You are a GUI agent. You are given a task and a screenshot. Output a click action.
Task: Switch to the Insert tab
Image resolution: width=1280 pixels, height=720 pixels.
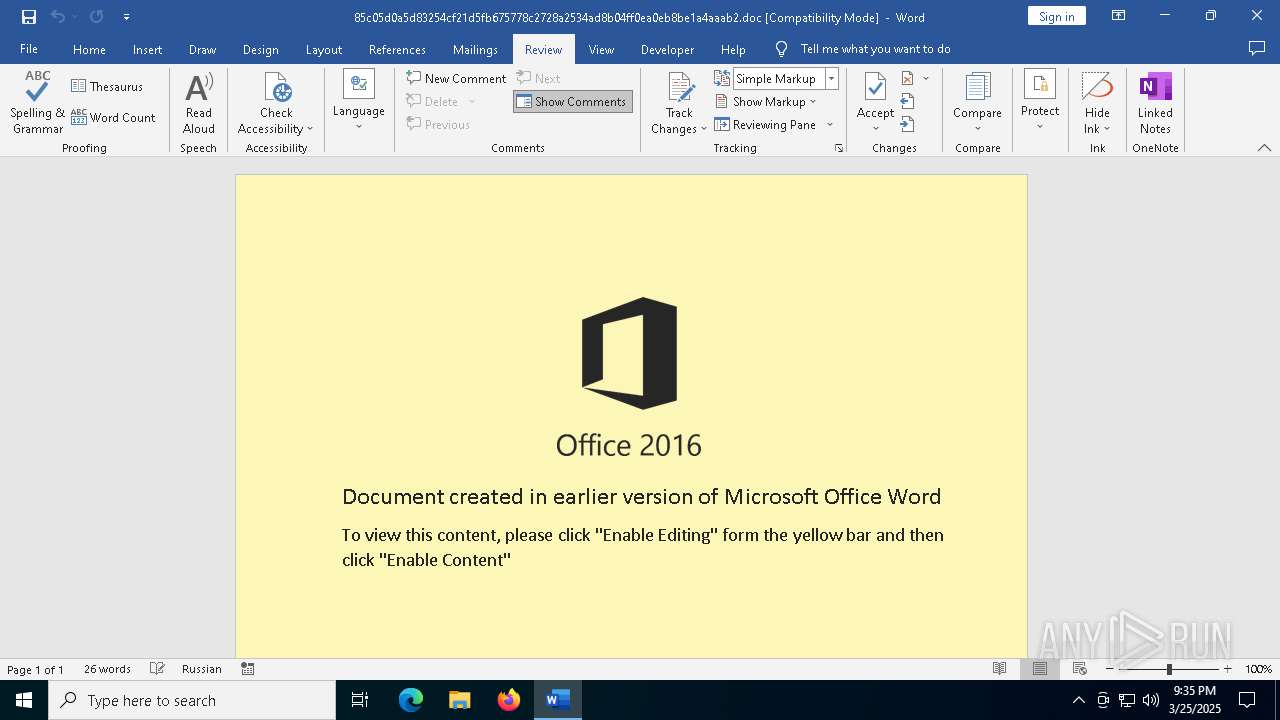click(147, 49)
